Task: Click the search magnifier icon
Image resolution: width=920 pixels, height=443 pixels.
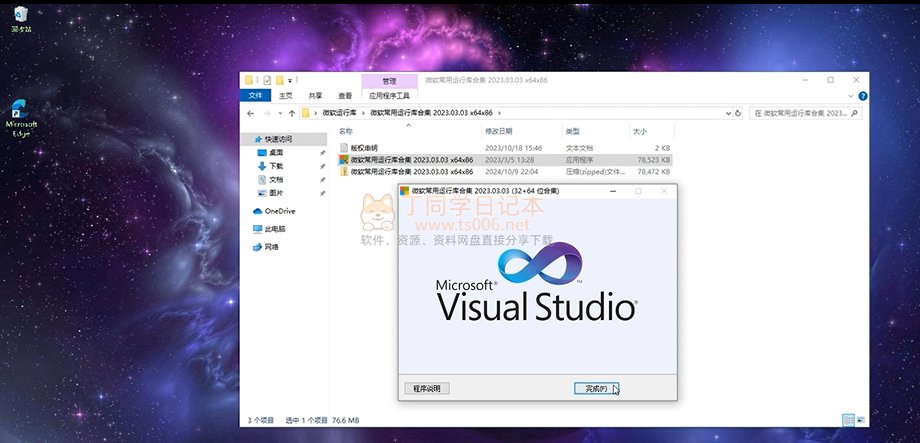Action: pyautogui.click(x=855, y=113)
